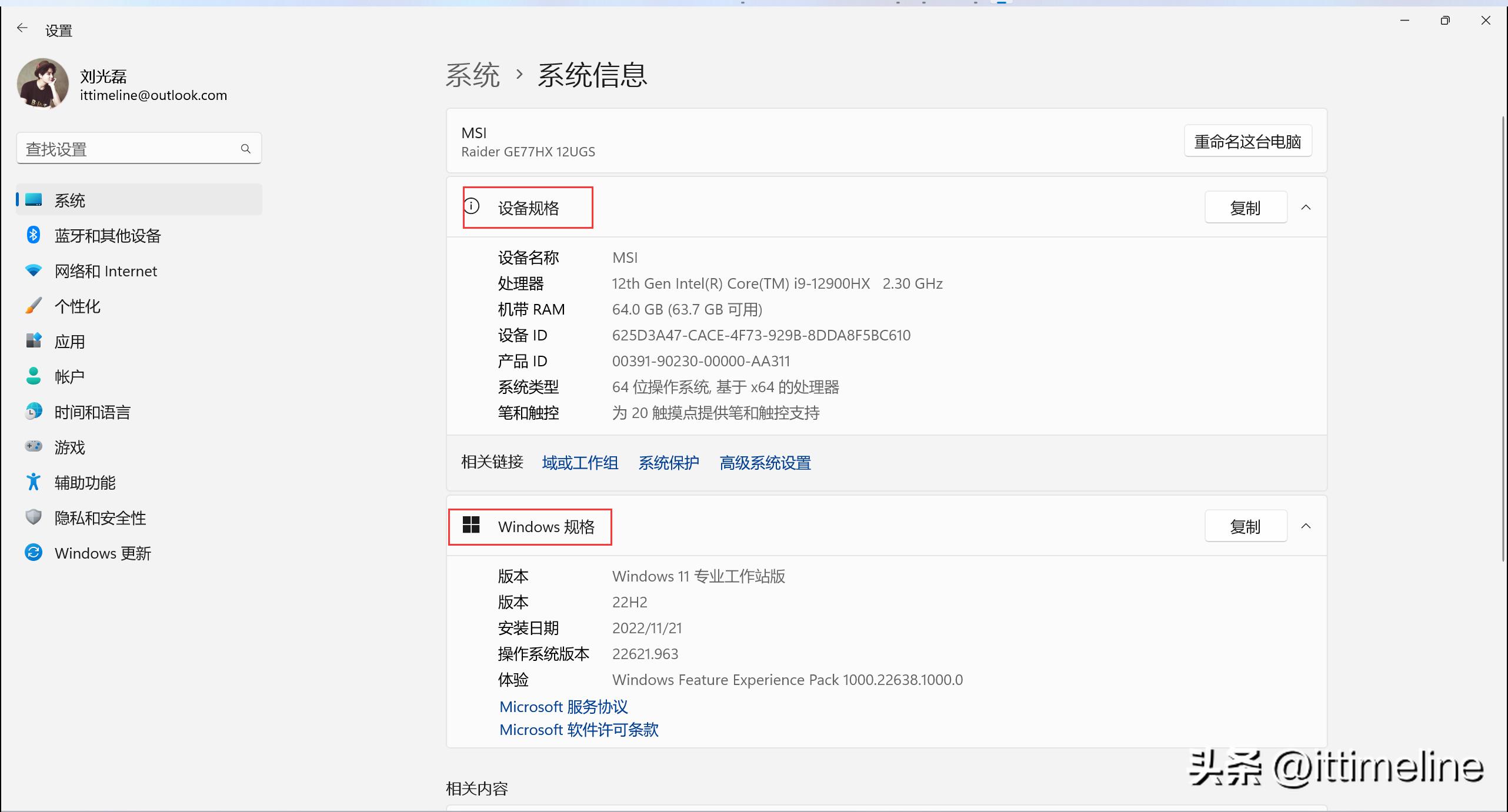Copy the device specifications

(x=1245, y=208)
